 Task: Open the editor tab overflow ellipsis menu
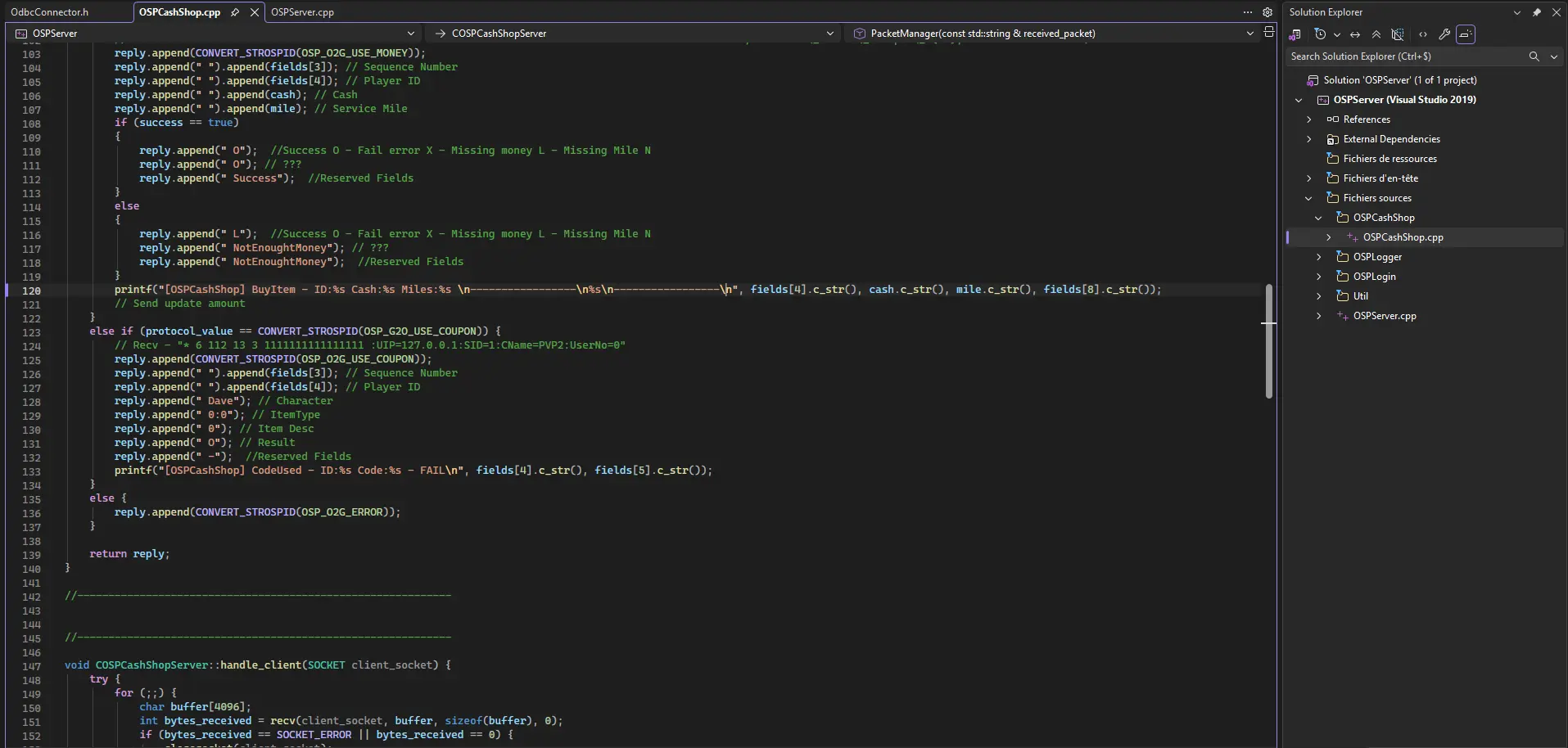(x=1248, y=12)
